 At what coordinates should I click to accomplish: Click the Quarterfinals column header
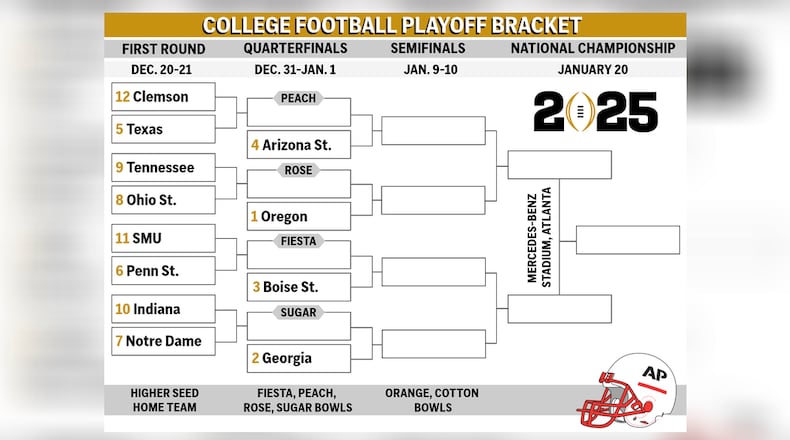pos(295,49)
